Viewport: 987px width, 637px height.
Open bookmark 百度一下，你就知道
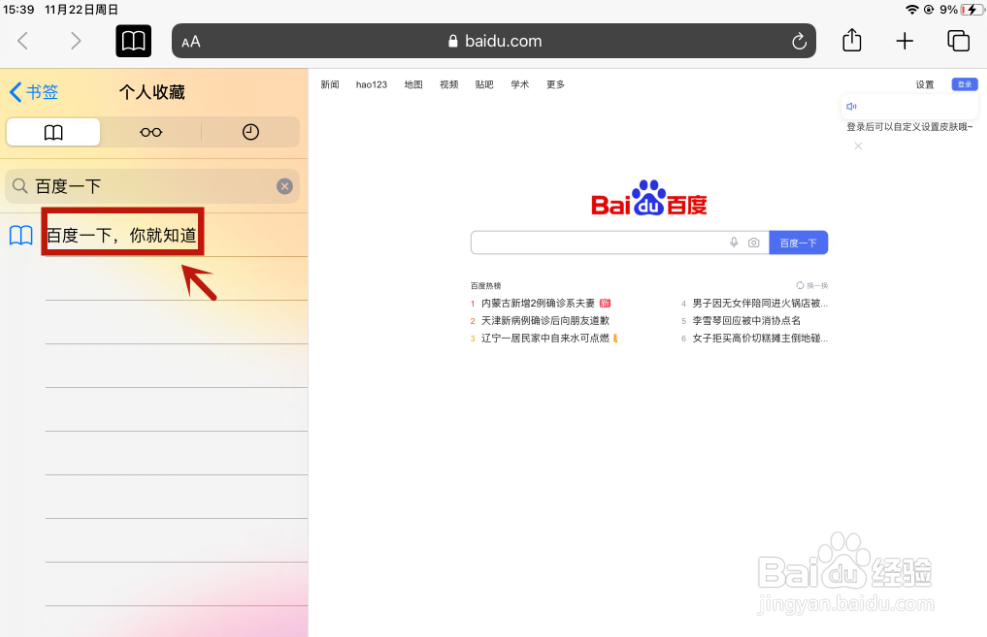point(121,235)
